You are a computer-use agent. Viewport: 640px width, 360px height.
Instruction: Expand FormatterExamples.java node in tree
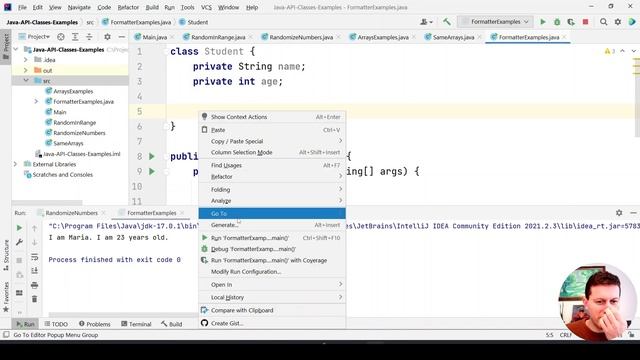[36, 102]
